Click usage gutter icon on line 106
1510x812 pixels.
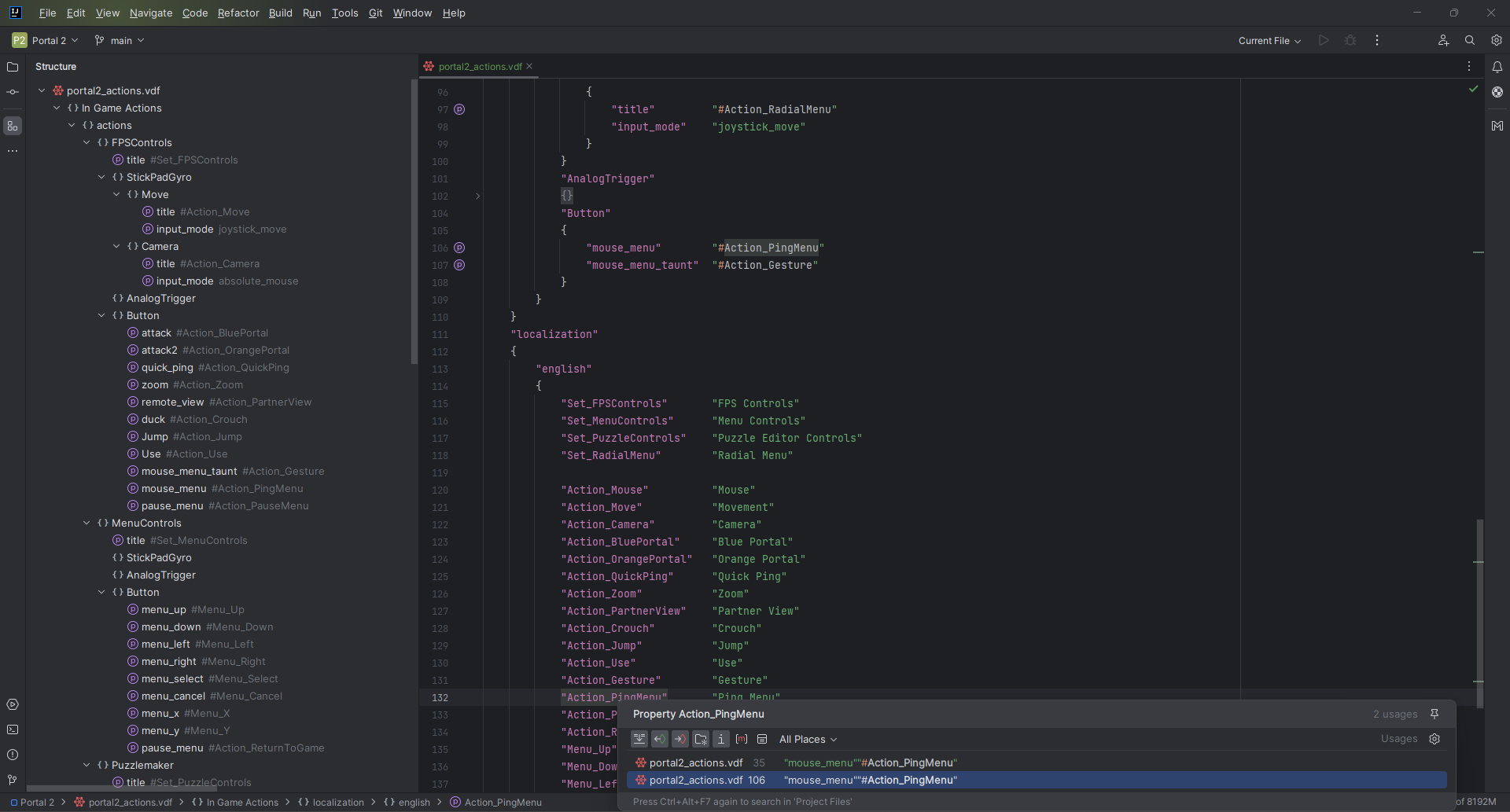pyautogui.click(x=459, y=248)
